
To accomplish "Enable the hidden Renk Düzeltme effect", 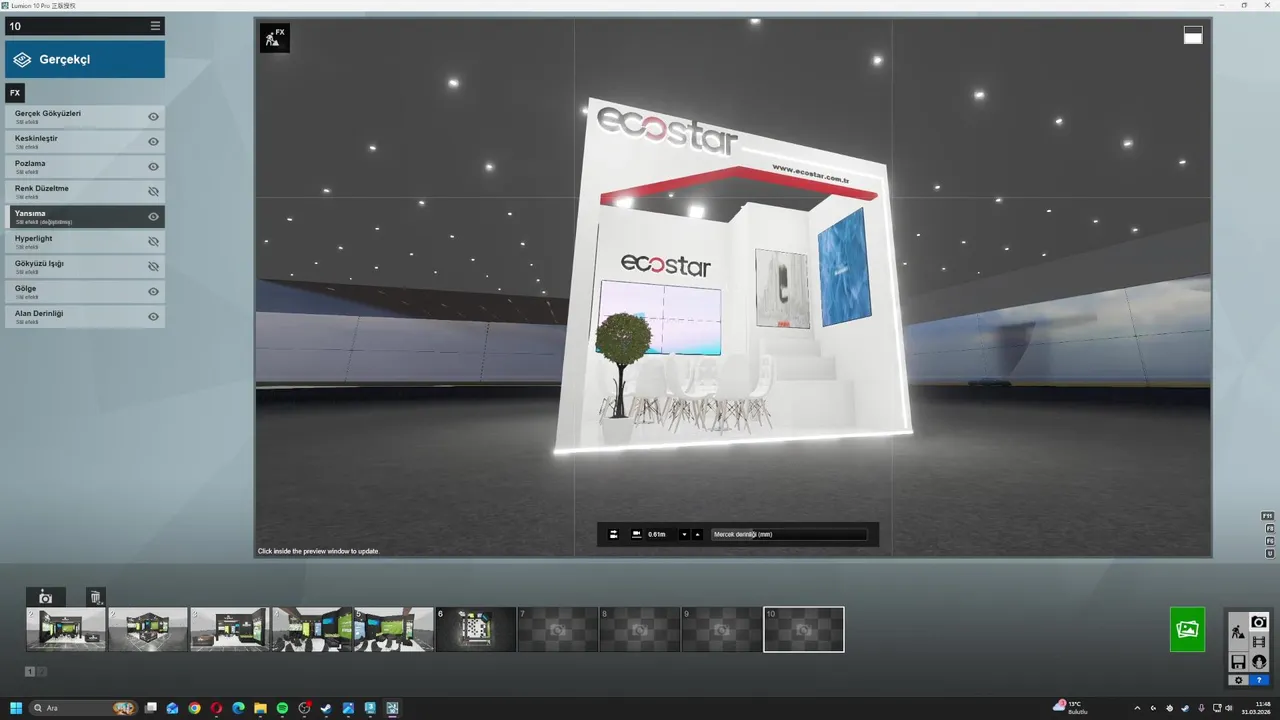I will (x=154, y=192).
